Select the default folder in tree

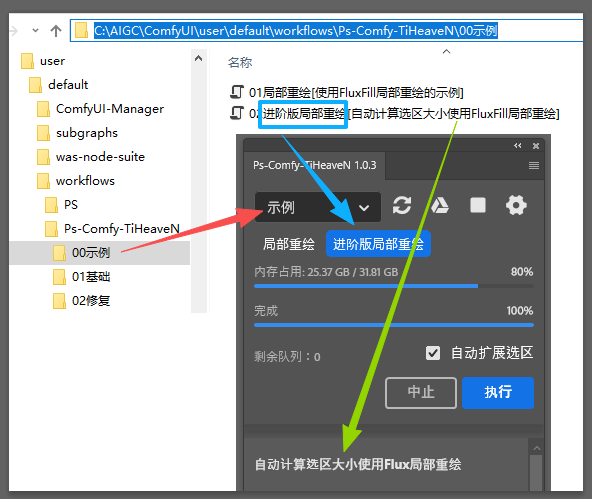(68, 85)
